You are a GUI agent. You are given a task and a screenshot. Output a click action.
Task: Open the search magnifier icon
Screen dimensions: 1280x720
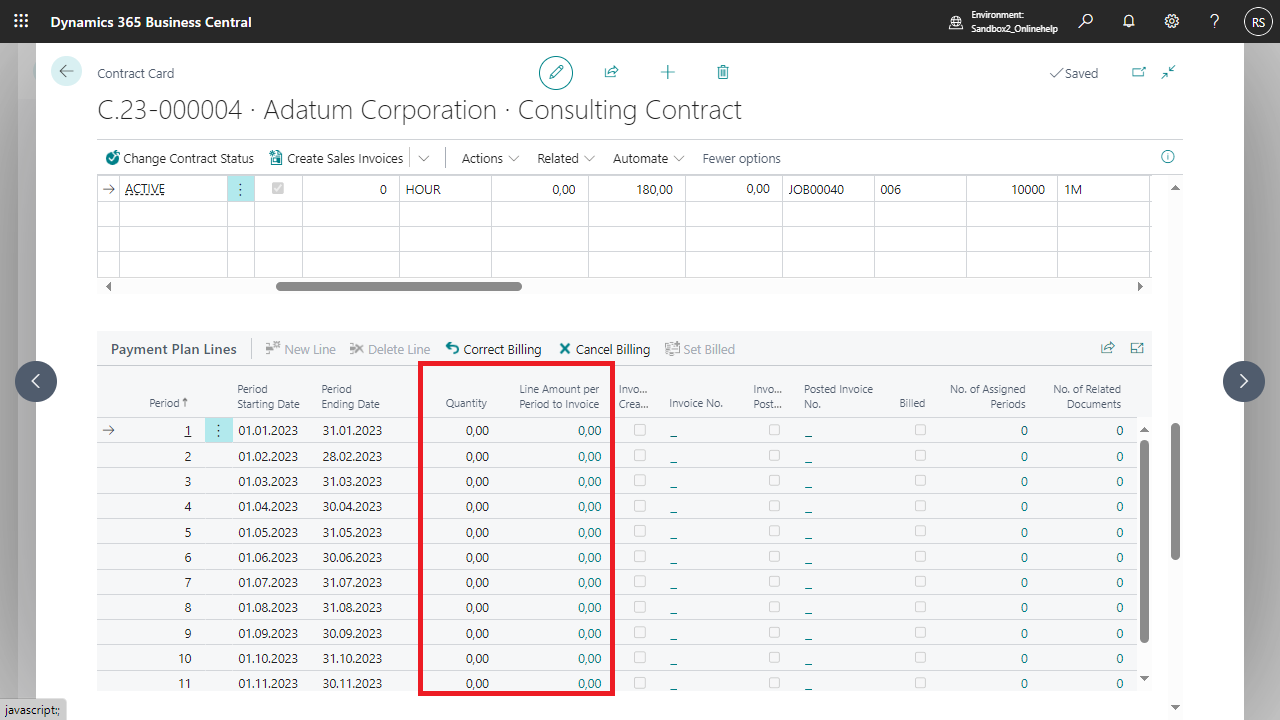tap(1086, 21)
